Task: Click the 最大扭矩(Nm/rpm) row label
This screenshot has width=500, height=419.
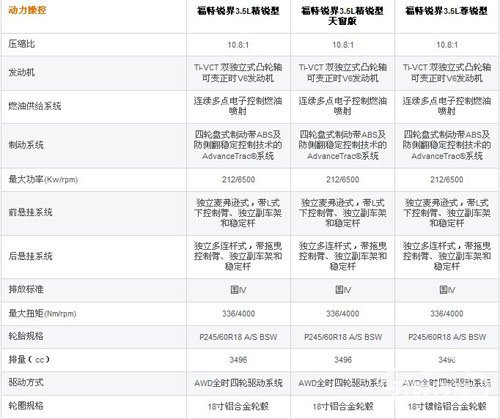Action: [42, 313]
